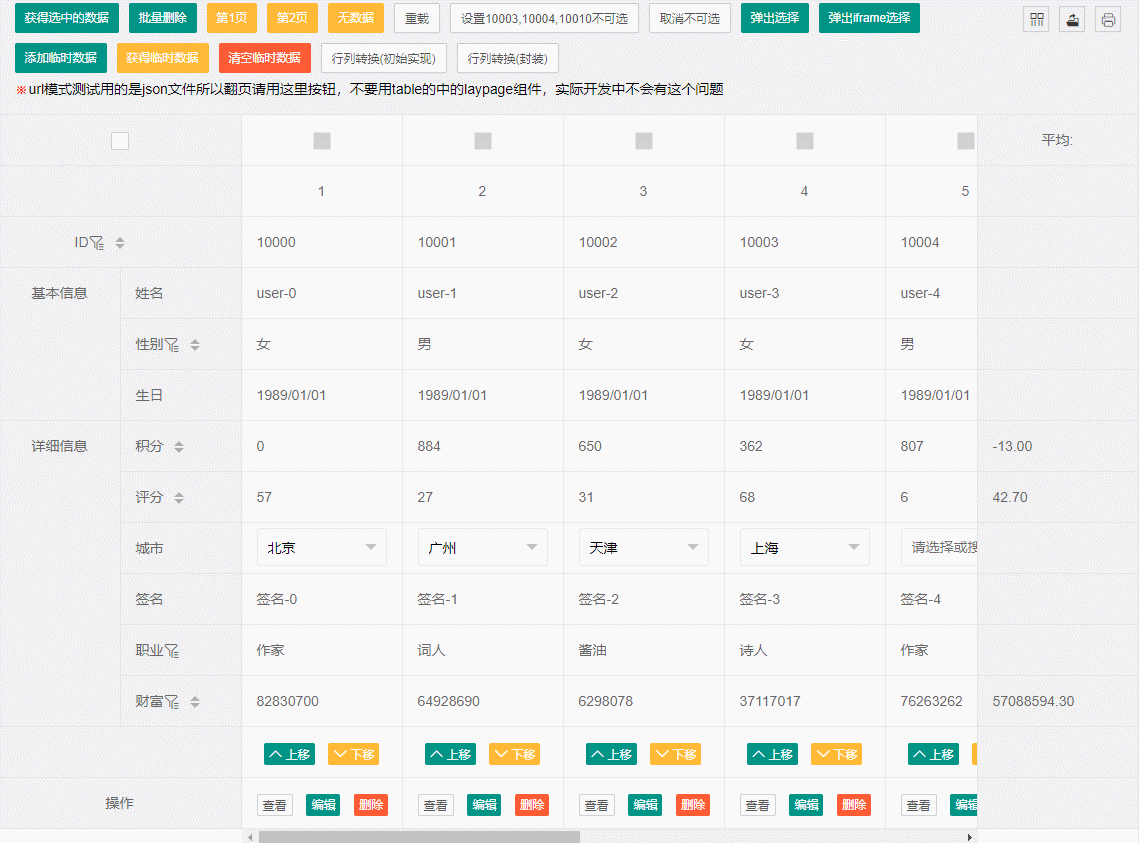The image size is (1139, 843).
Task: Click 删除 for record 10000
Action: click(371, 805)
